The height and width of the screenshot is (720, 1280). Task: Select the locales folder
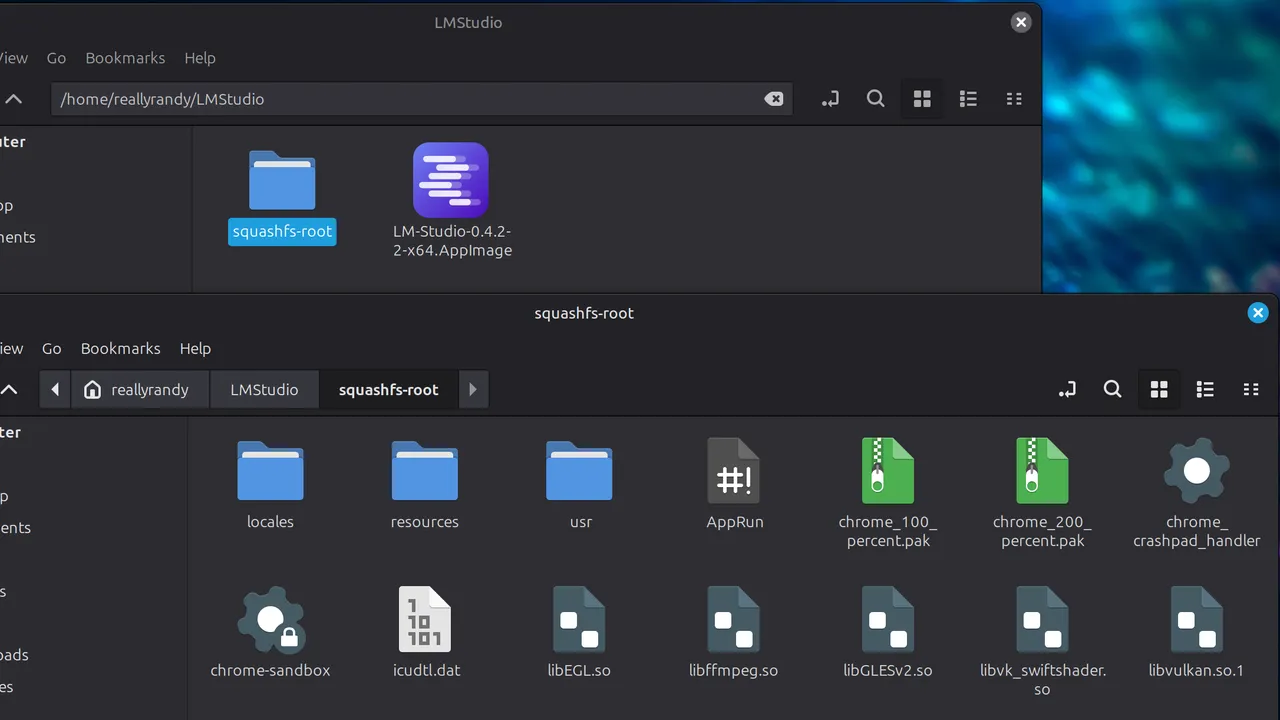click(270, 470)
